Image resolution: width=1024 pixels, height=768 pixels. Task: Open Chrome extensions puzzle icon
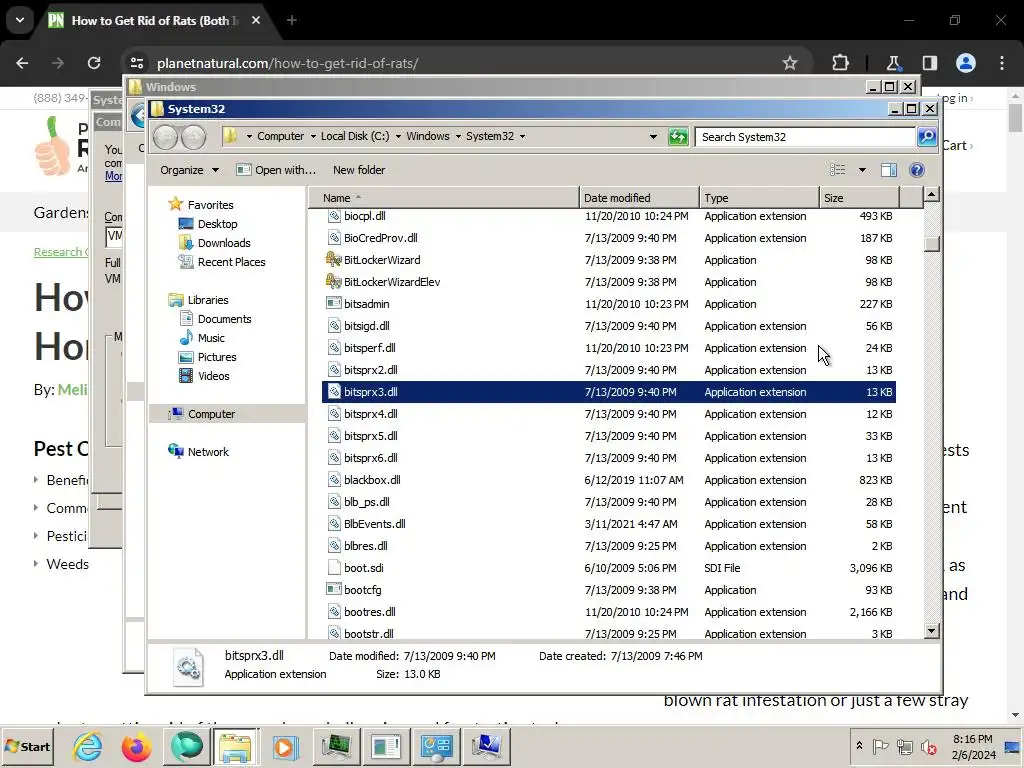[840, 63]
